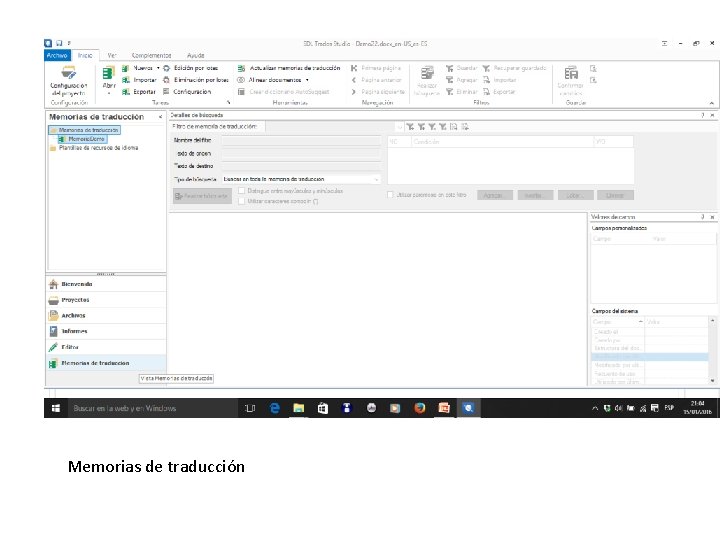Switch to the Ayuda tab

coord(196,55)
